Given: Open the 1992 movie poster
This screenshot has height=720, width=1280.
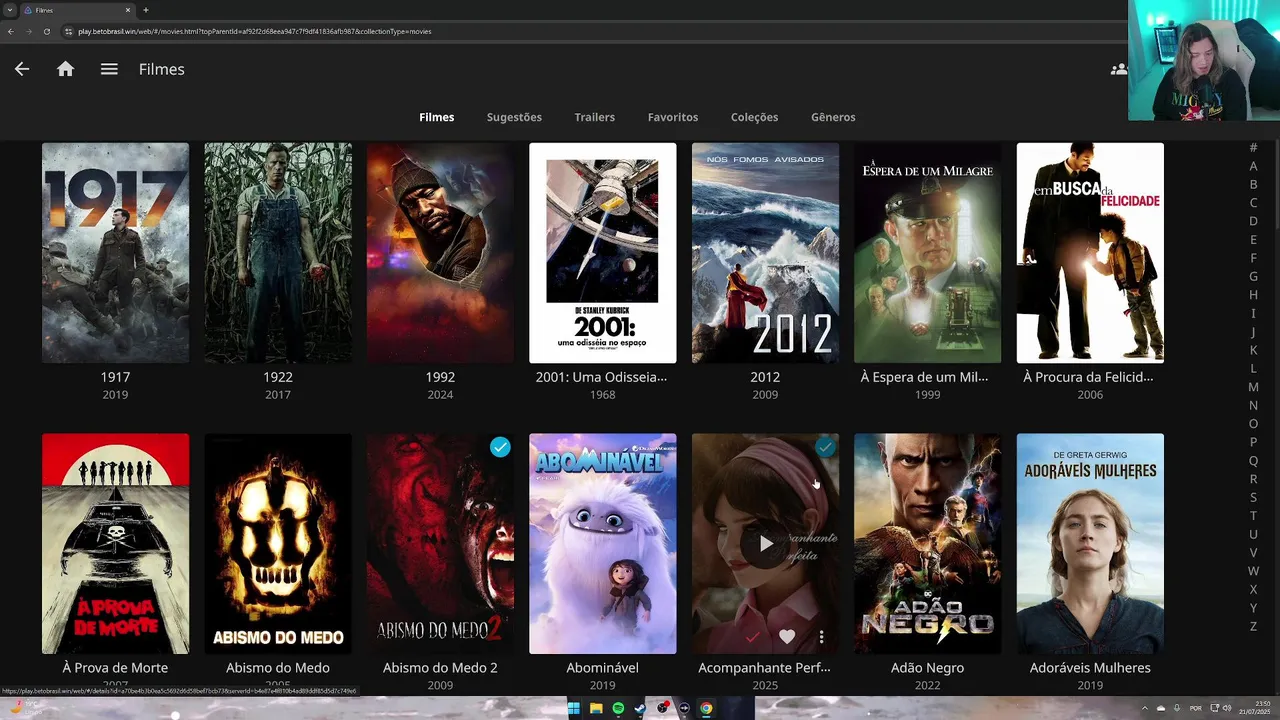Looking at the screenshot, I should (x=440, y=253).
